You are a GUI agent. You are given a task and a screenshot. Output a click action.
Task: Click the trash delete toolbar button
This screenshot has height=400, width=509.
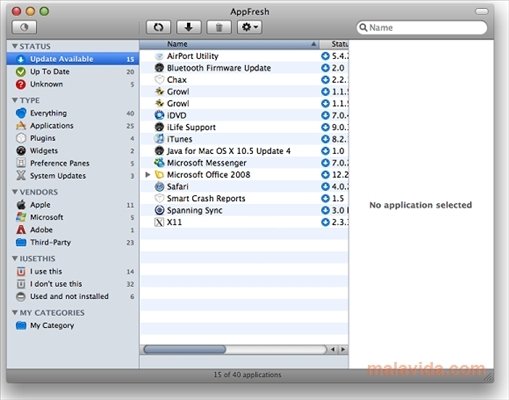pos(219,27)
